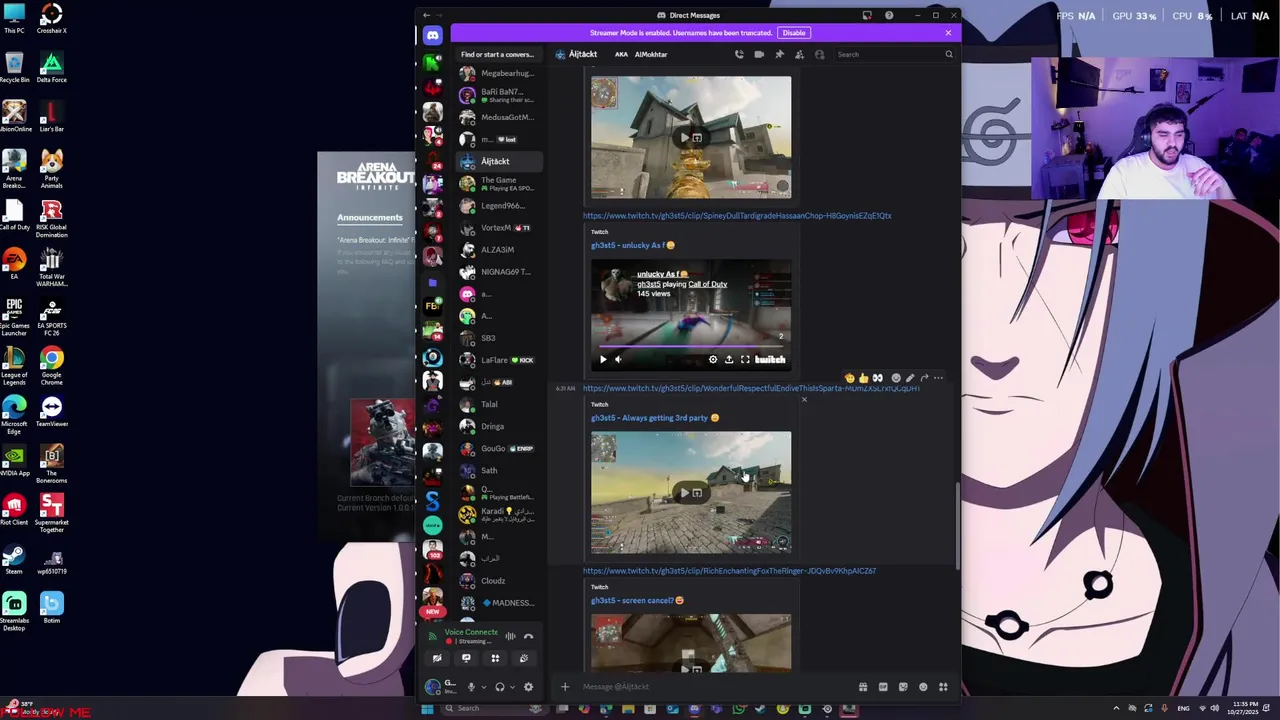Open 'gh3st5 - unlucky As f' embed title
Image resolution: width=1280 pixels, height=720 pixels.
(x=632, y=245)
